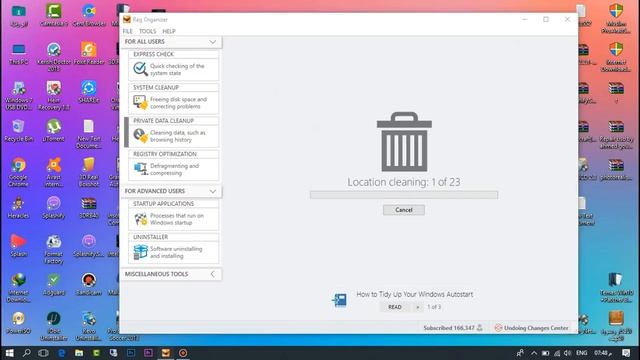Open the Express Check quick checking tool
Screen dimensions: 640x360
(x=173, y=65)
